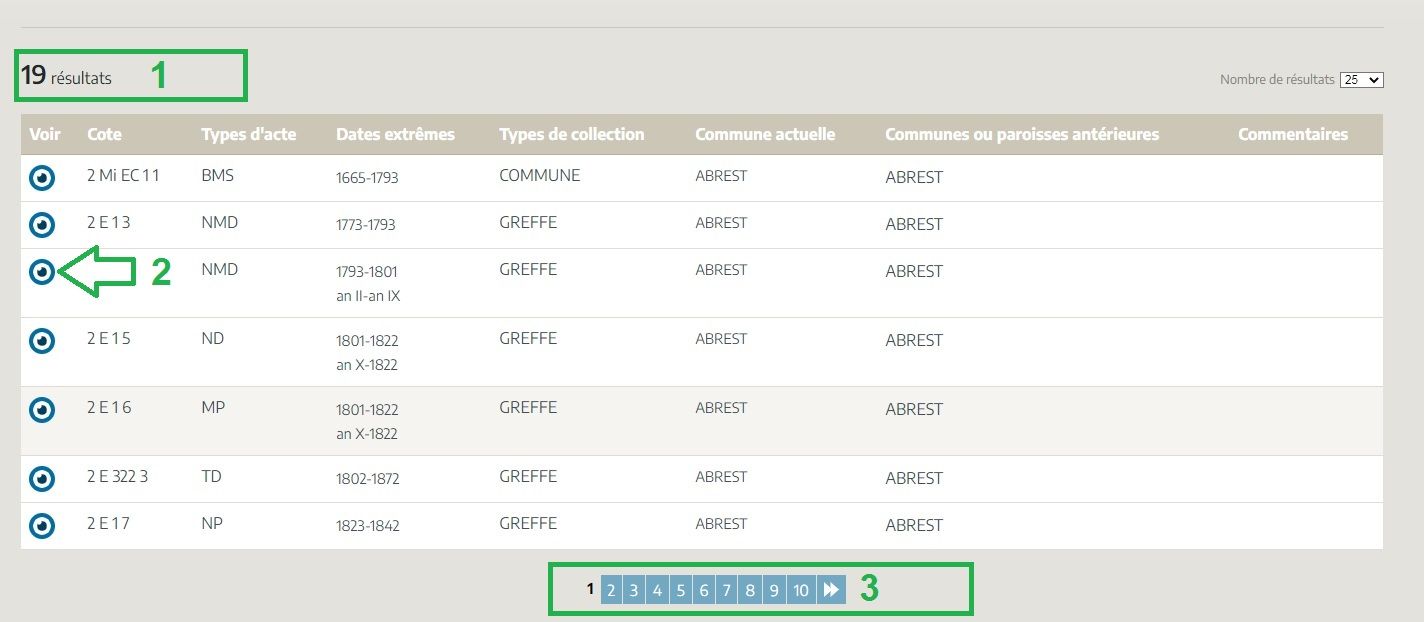Navigate to results page 10
The width and height of the screenshot is (1427, 622).
pyautogui.click(x=800, y=590)
